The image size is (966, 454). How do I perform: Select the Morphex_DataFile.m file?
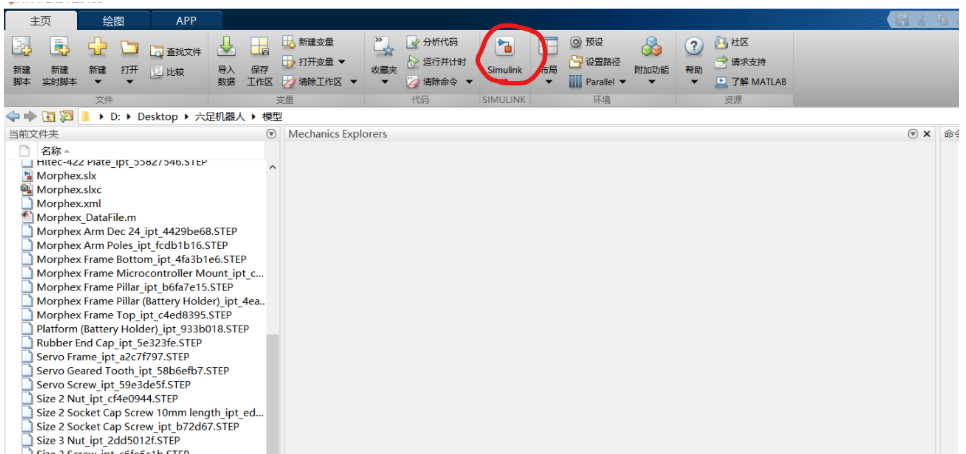point(86,217)
